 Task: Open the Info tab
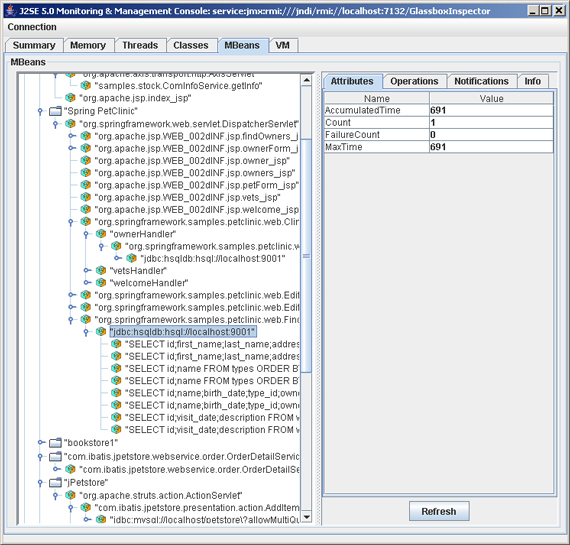click(533, 81)
